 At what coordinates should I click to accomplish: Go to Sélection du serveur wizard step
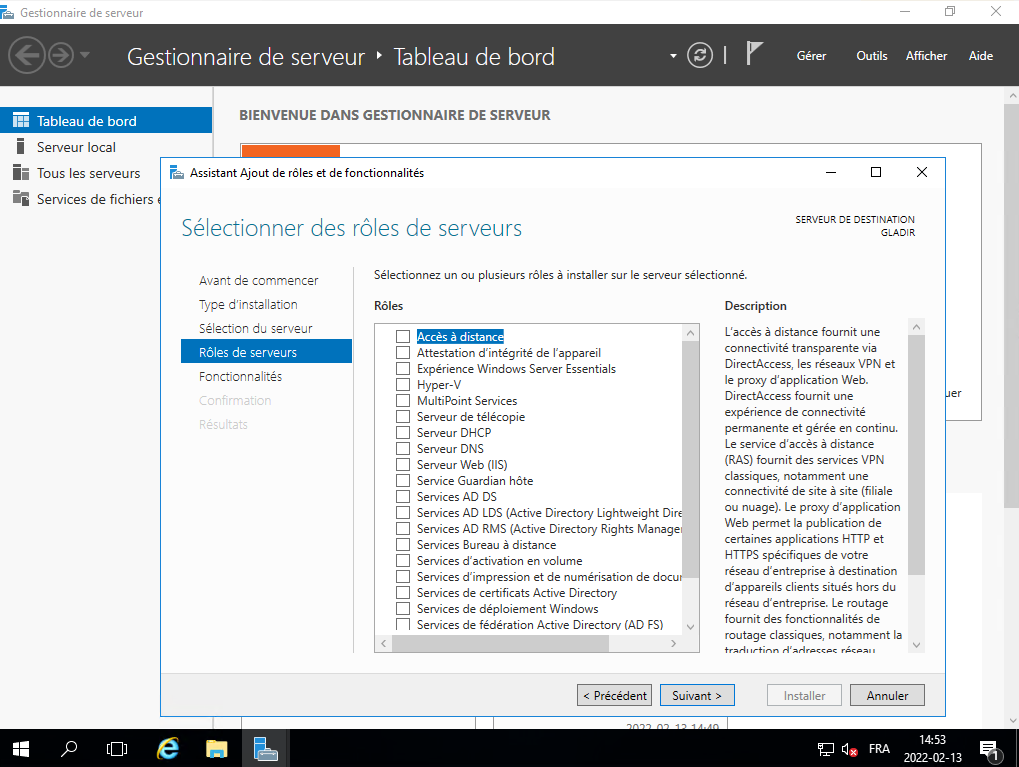click(255, 328)
